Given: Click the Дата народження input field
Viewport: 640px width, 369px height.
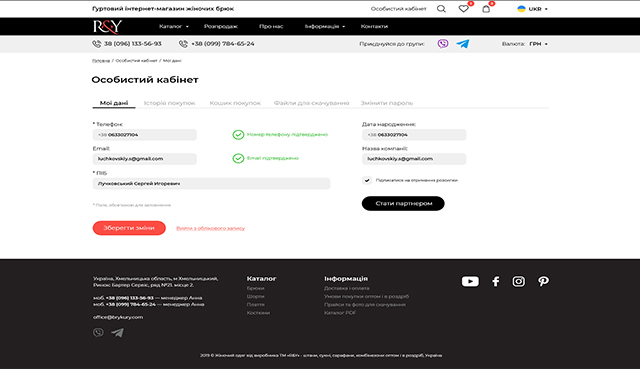Looking at the screenshot, I should pos(414,135).
